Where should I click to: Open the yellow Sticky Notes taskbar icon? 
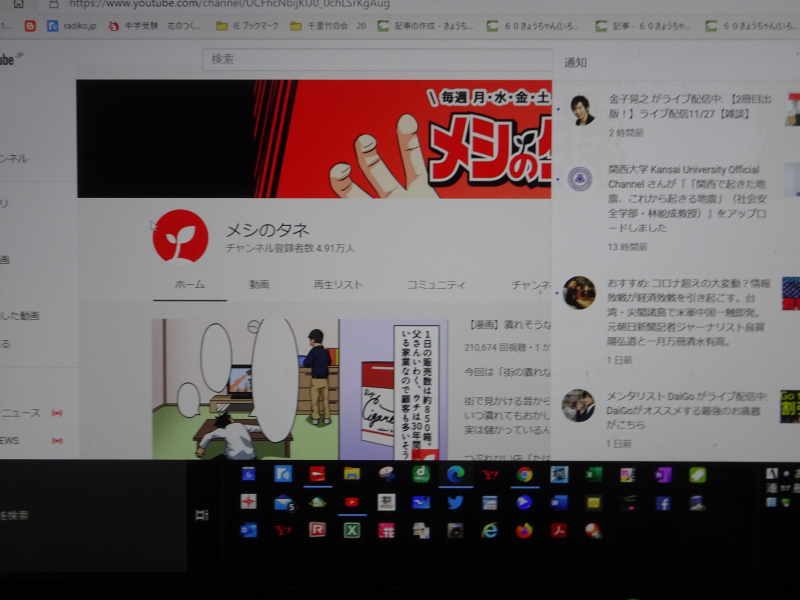click(593, 503)
